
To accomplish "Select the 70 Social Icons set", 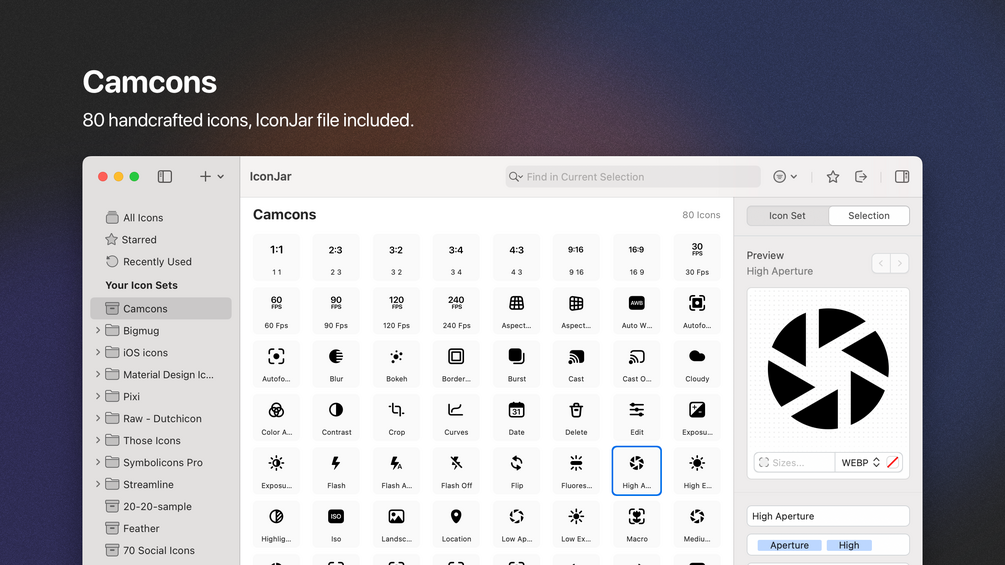I will (161, 550).
